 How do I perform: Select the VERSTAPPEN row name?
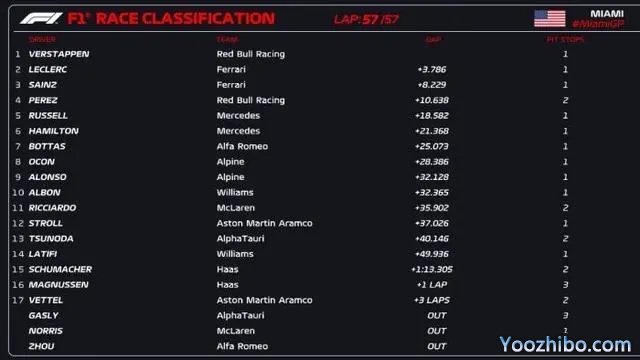tap(59, 54)
